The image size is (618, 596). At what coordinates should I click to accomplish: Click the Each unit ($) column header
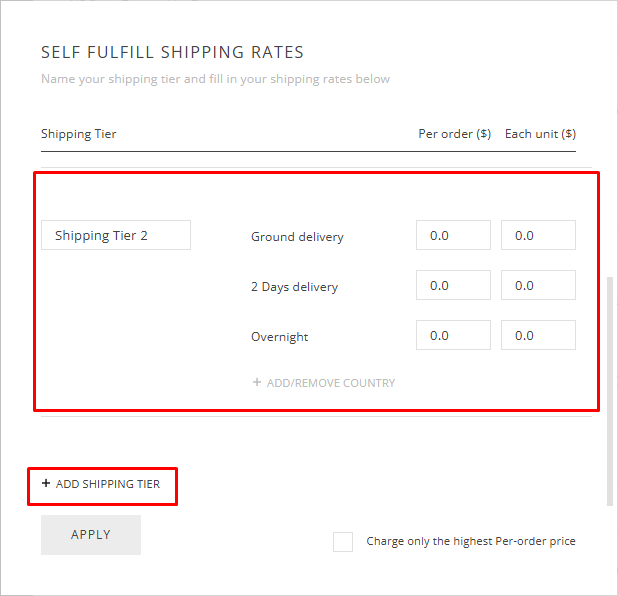pyautogui.click(x=540, y=134)
